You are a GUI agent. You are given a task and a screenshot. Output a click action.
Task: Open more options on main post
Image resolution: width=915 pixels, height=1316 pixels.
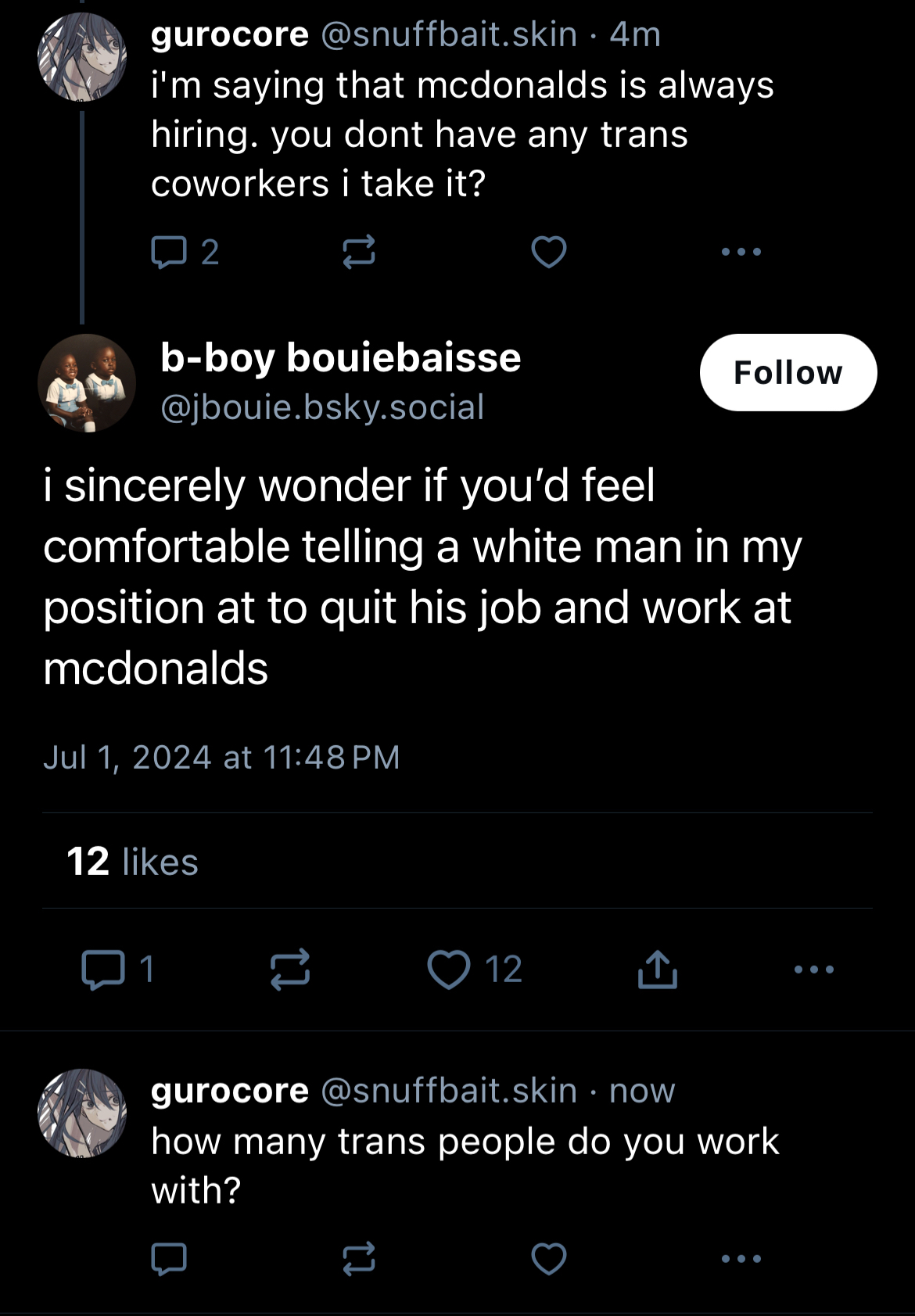pos(813,970)
